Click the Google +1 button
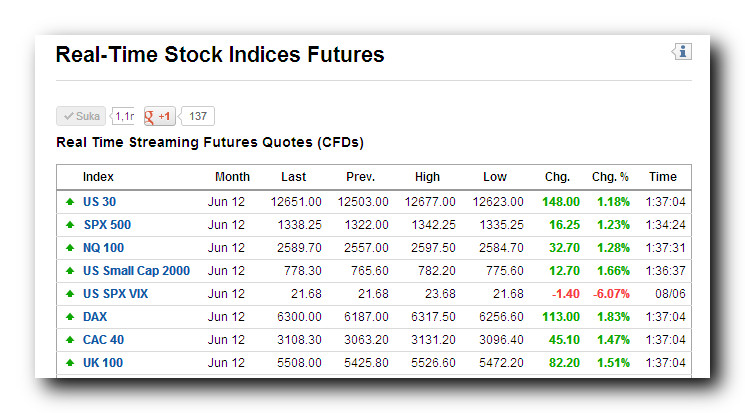 (160, 117)
